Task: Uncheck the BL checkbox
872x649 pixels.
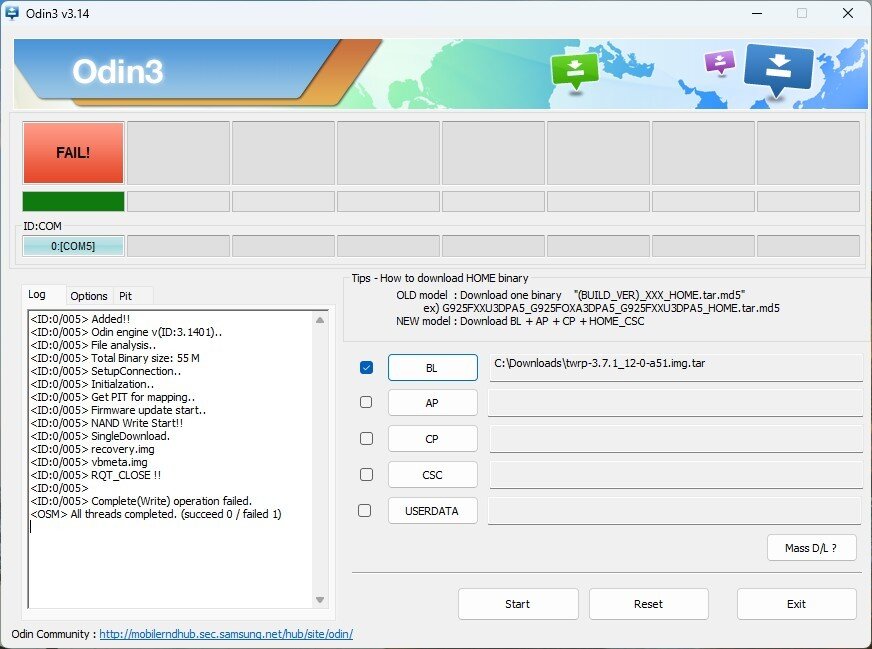Action: [366, 368]
